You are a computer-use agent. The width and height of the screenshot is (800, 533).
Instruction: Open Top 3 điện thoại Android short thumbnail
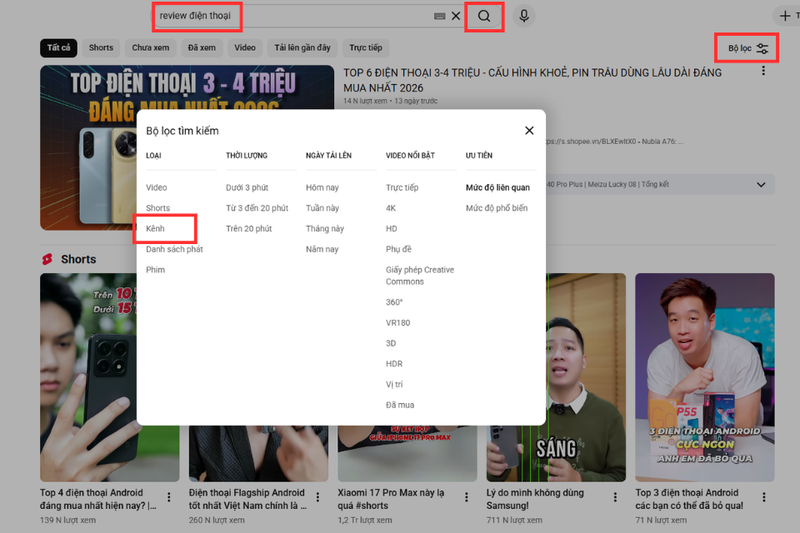[x=705, y=377]
